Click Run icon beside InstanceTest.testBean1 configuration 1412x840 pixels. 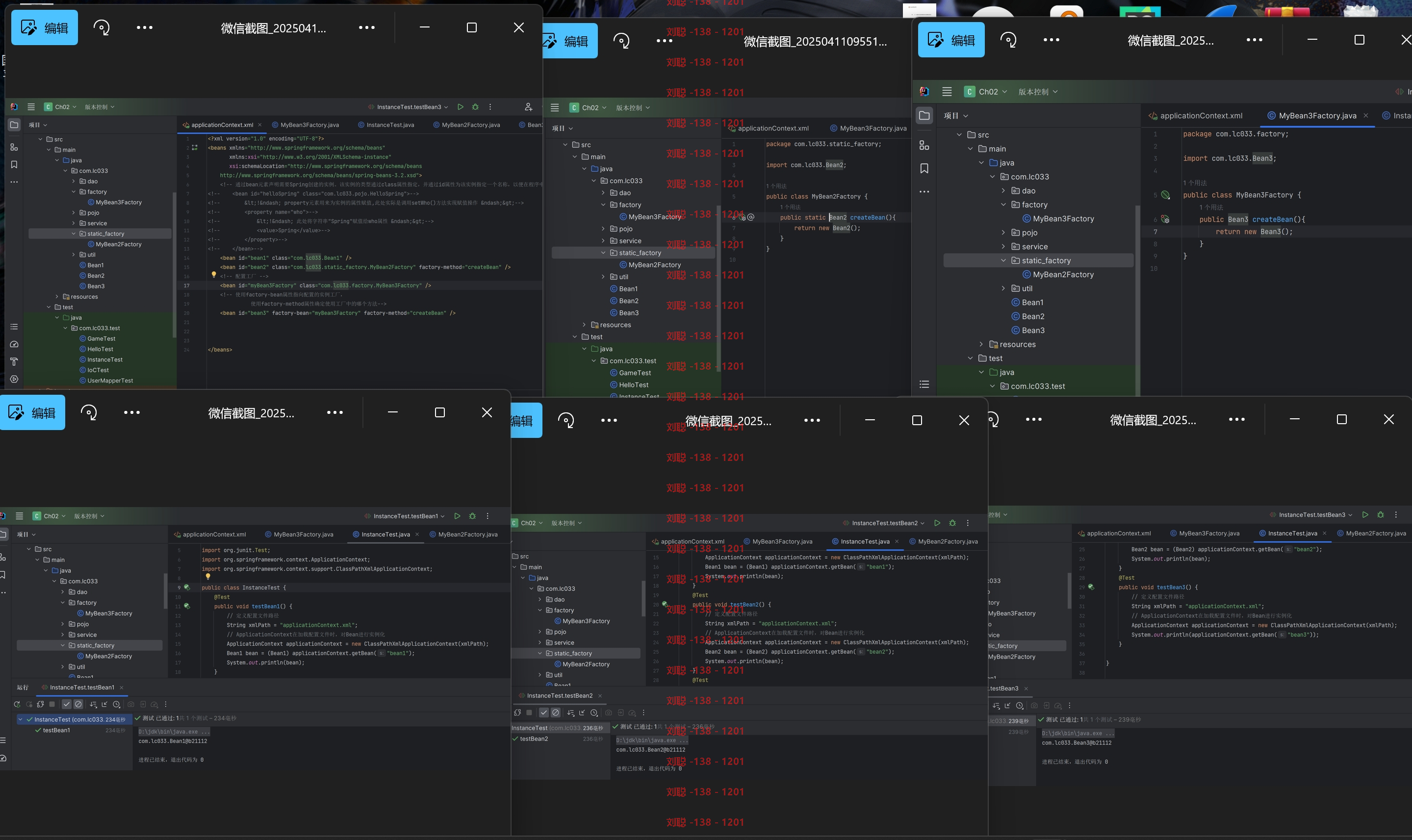(458, 516)
